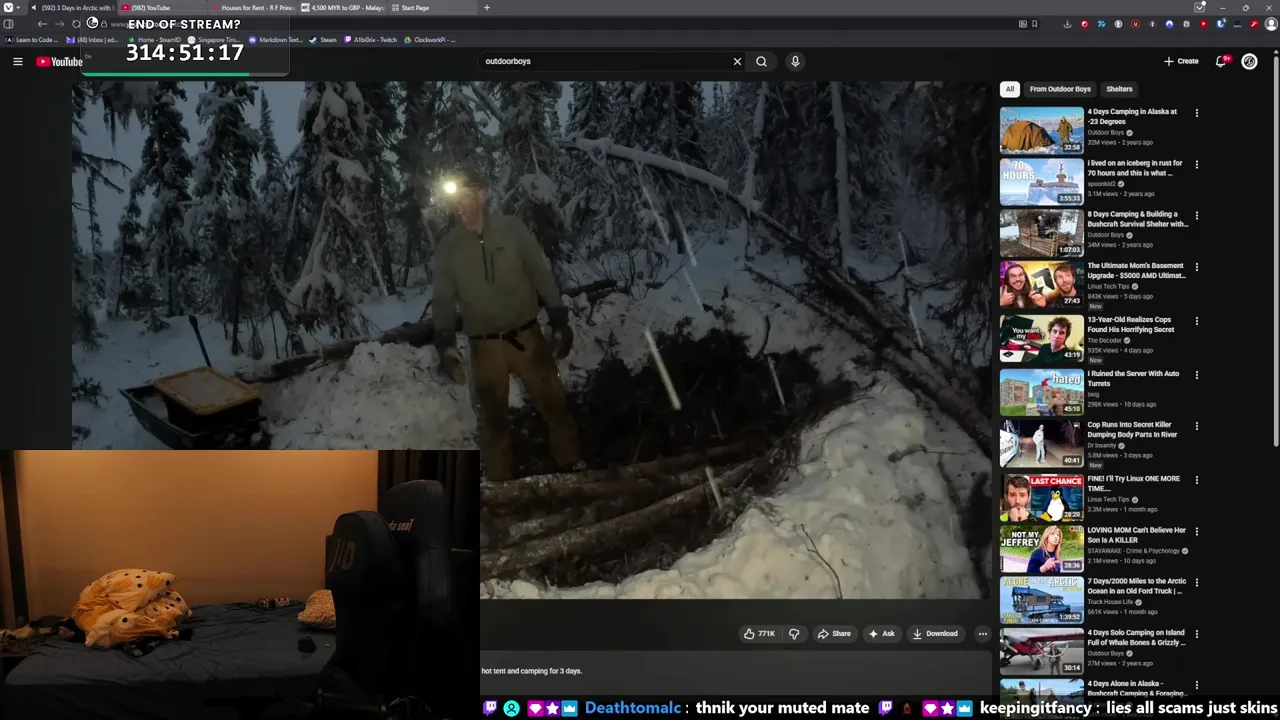Screen dimensions: 1280x720
Task: Toggle the browser side panel icon
Action: 8,24
